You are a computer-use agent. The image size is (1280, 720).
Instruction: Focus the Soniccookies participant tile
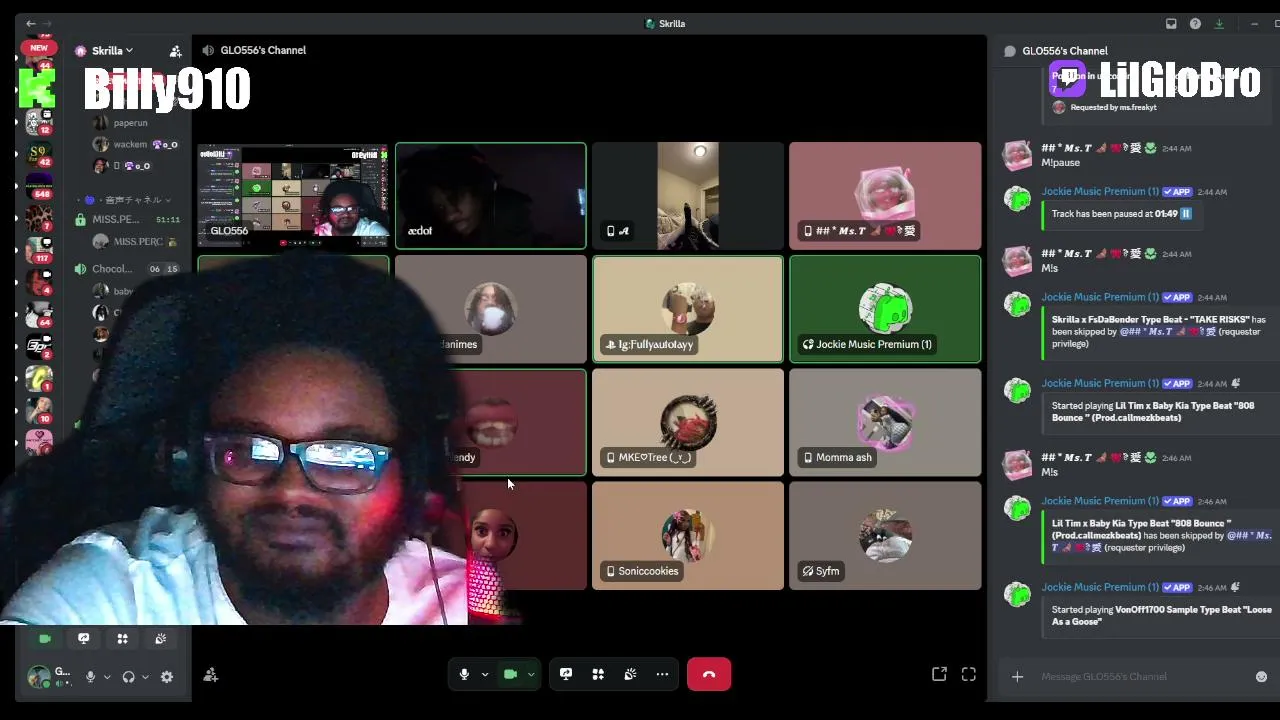(688, 536)
